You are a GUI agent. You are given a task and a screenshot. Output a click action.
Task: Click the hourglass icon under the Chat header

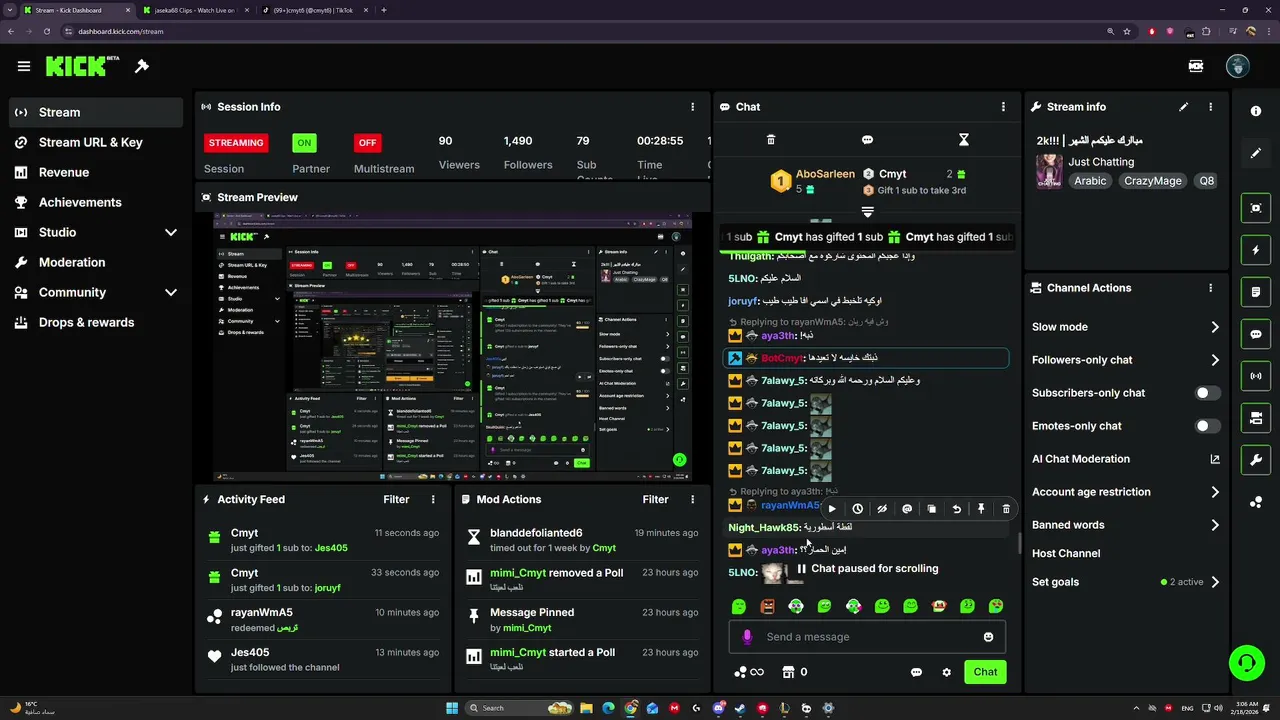964,140
